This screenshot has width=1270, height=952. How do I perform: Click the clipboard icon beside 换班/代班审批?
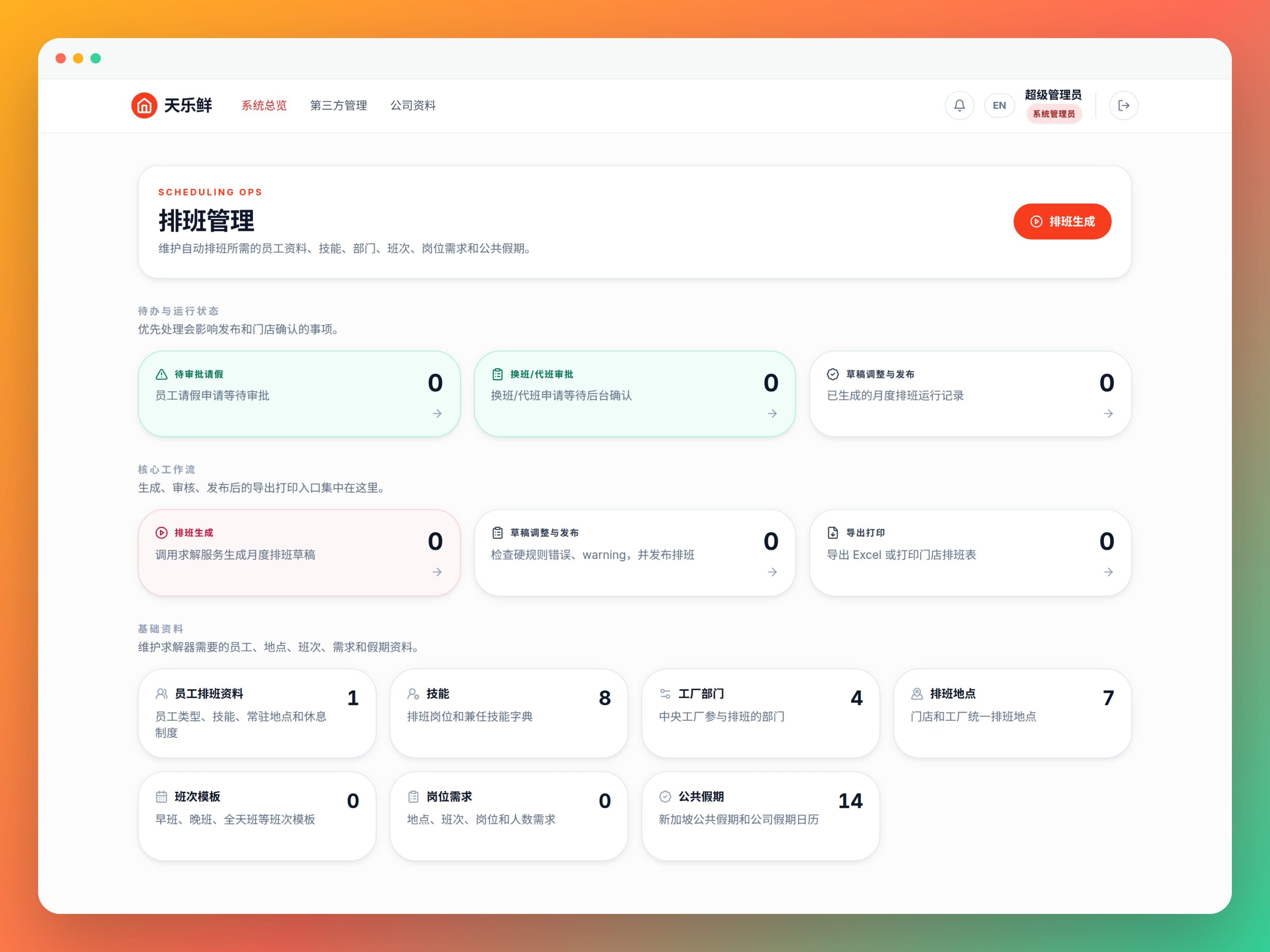click(497, 374)
